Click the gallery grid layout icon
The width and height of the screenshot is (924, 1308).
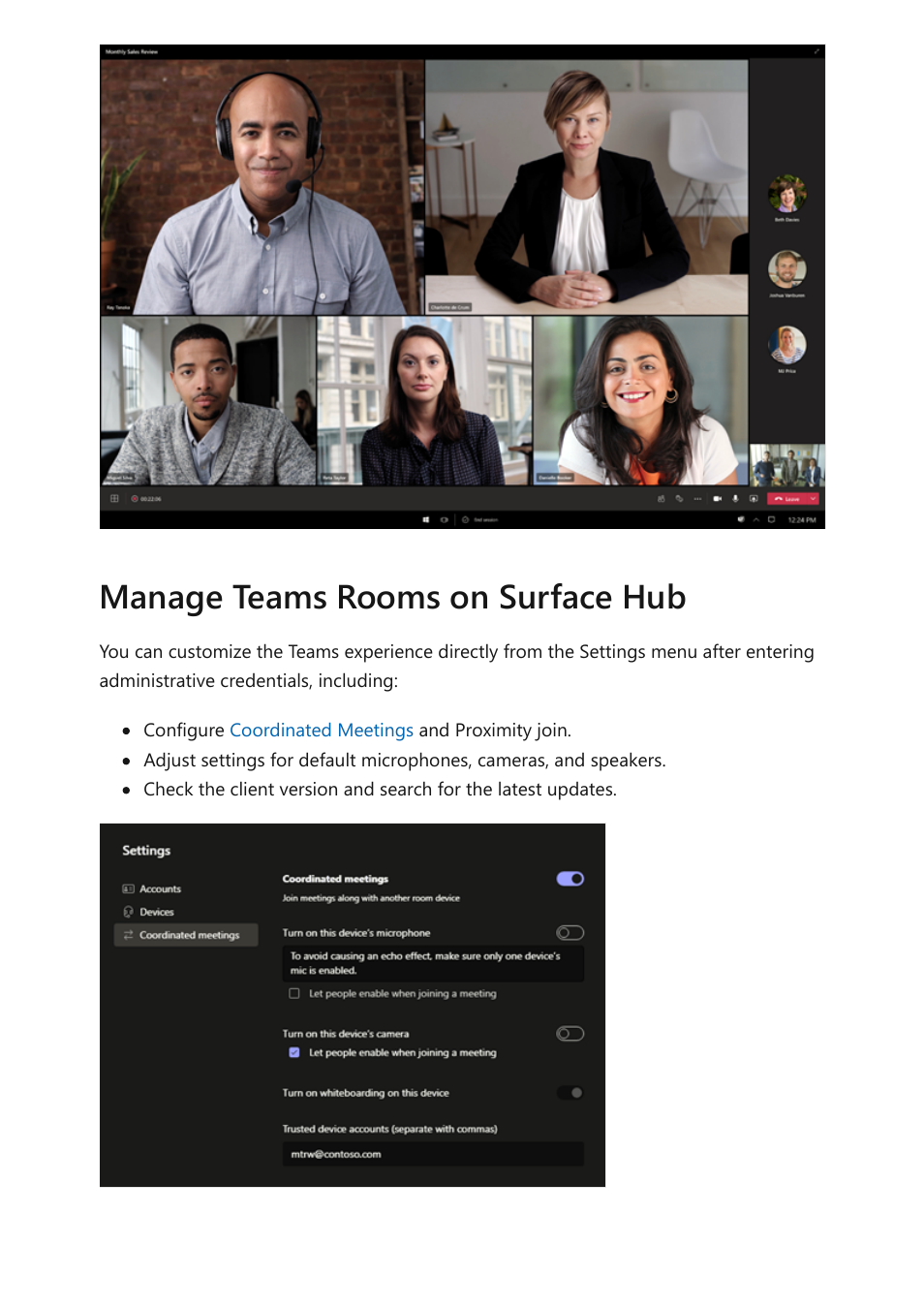114,499
